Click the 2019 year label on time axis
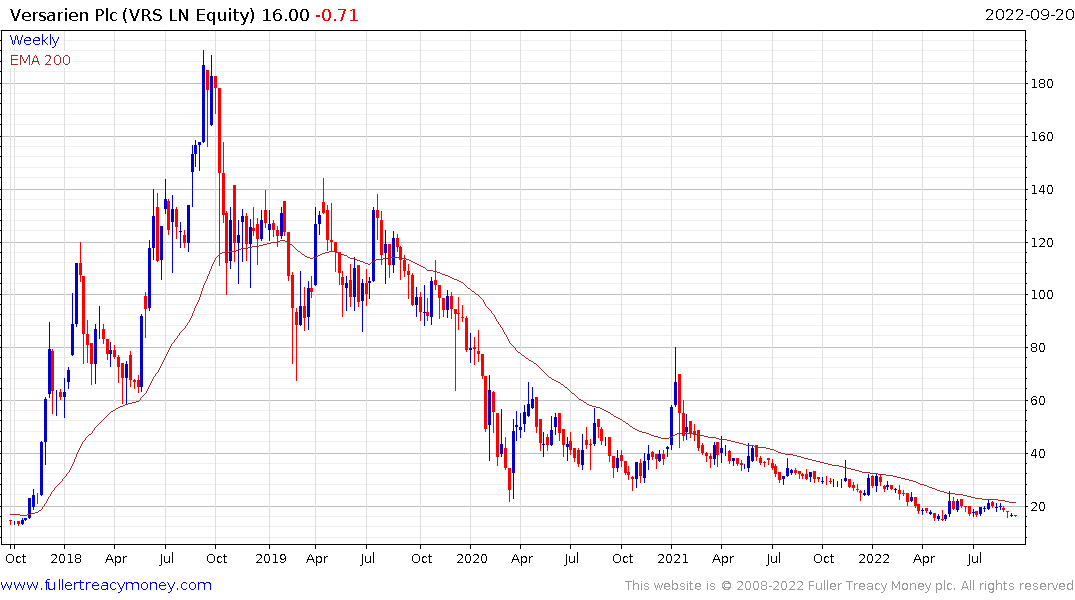The width and height of the screenshot is (1075, 600). pos(271,558)
